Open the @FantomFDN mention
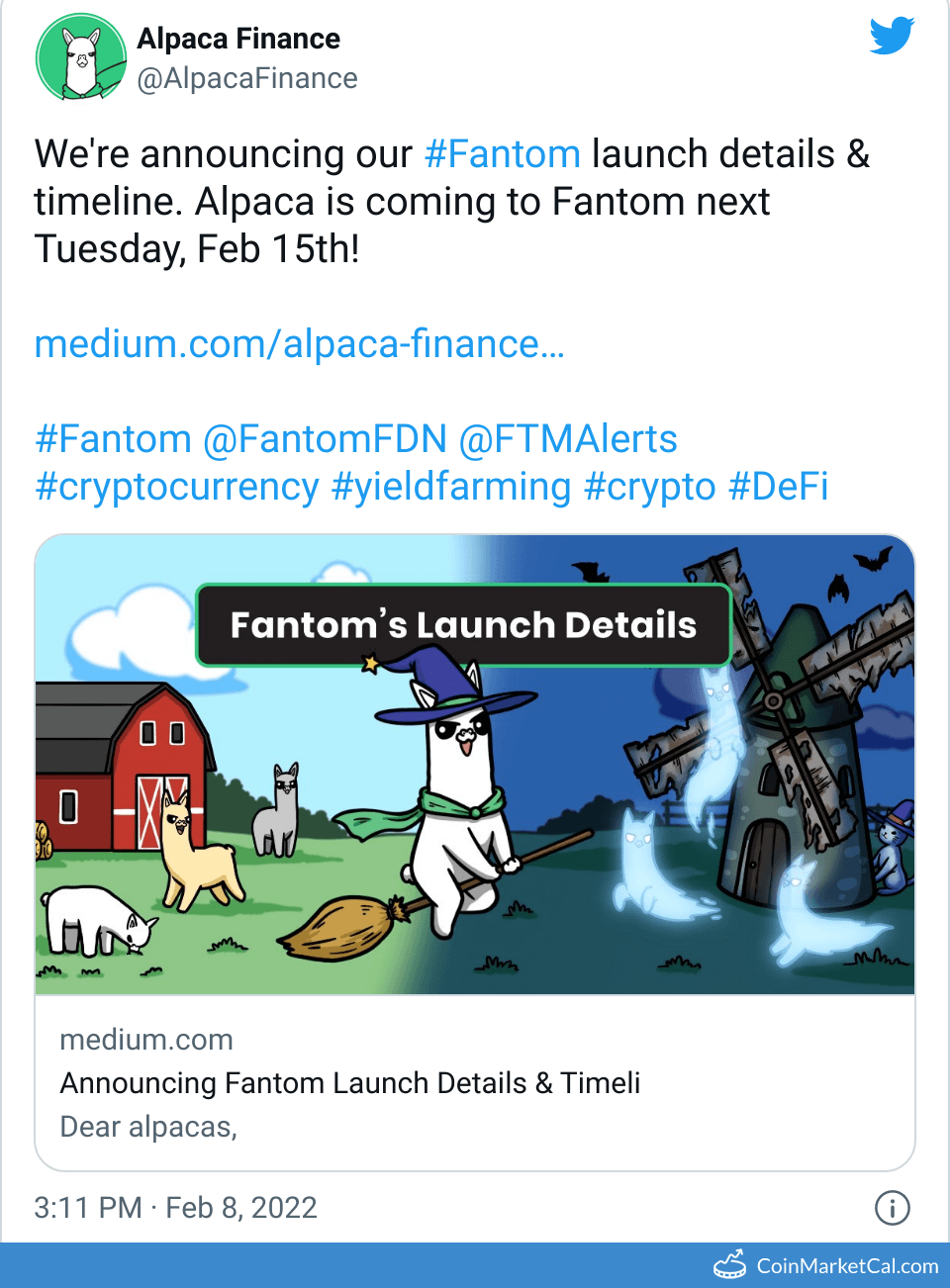This screenshot has width=950, height=1288. [325, 439]
